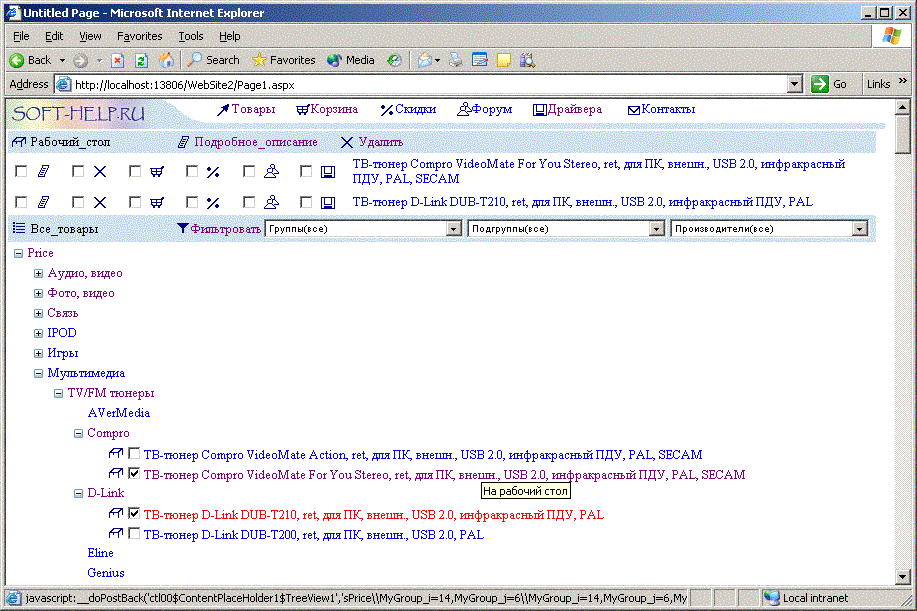
Task: Click the forum people icon in D-Link DUB-T210 row
Action: (271, 202)
